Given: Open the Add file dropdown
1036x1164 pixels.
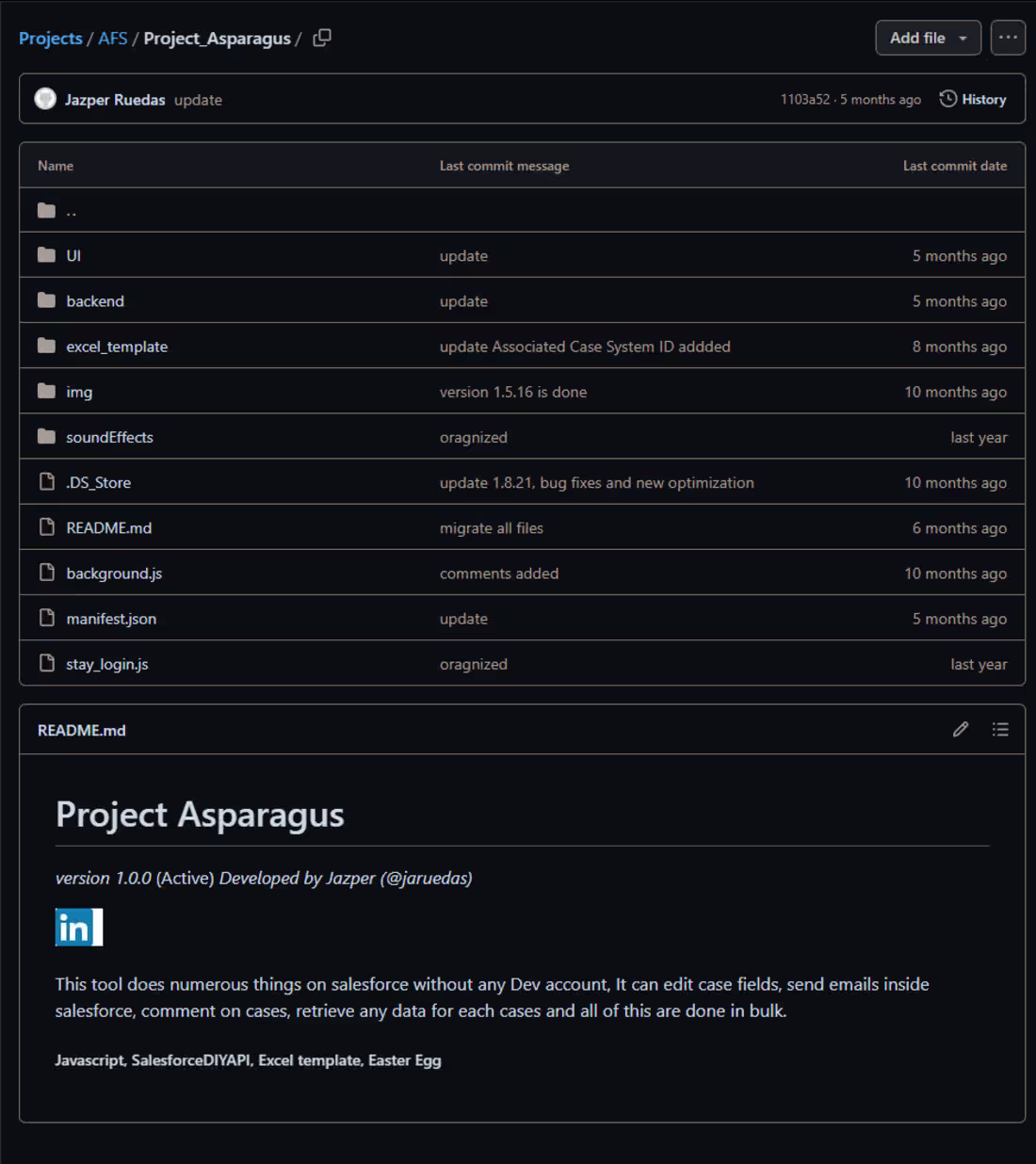Looking at the screenshot, I should click(928, 38).
